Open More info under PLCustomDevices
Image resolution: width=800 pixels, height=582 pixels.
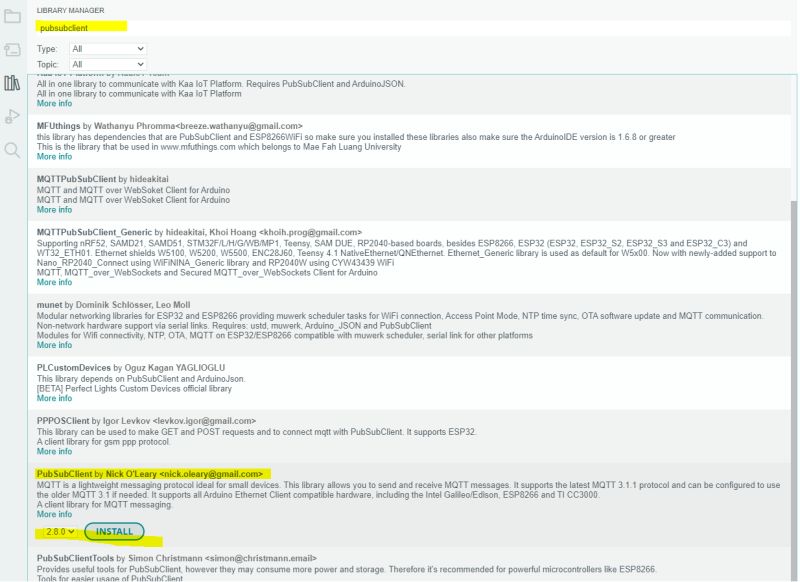(x=54, y=398)
